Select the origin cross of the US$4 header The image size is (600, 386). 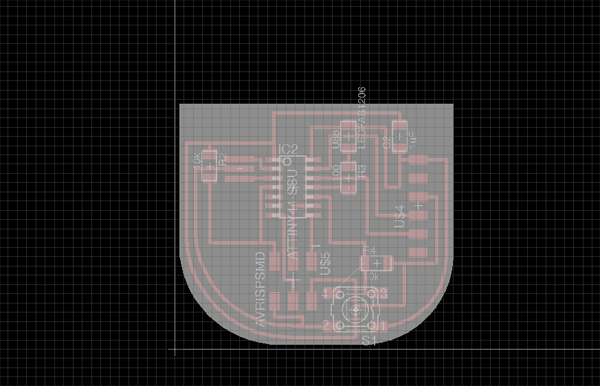[419, 205]
